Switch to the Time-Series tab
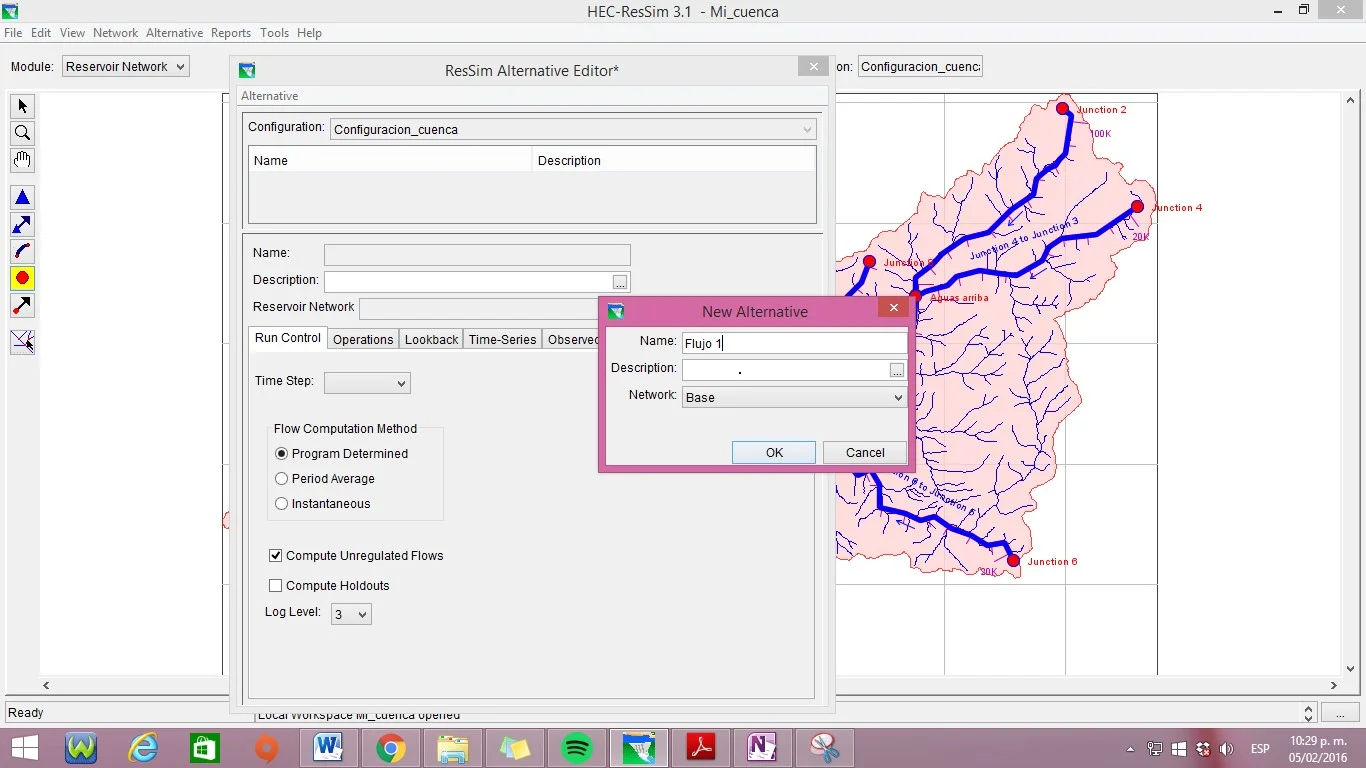This screenshot has width=1366, height=768. coord(502,339)
